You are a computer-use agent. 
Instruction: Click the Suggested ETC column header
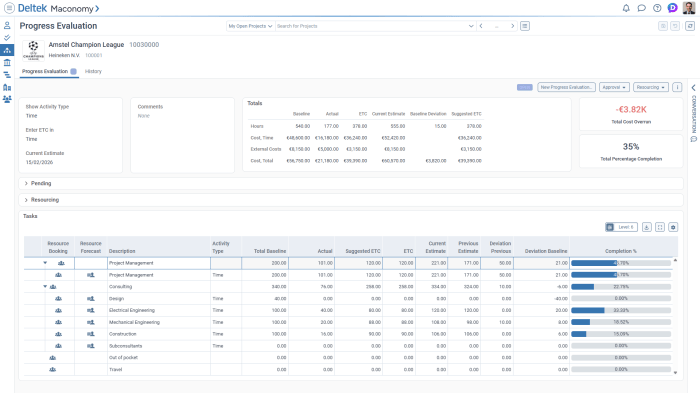[x=362, y=251]
